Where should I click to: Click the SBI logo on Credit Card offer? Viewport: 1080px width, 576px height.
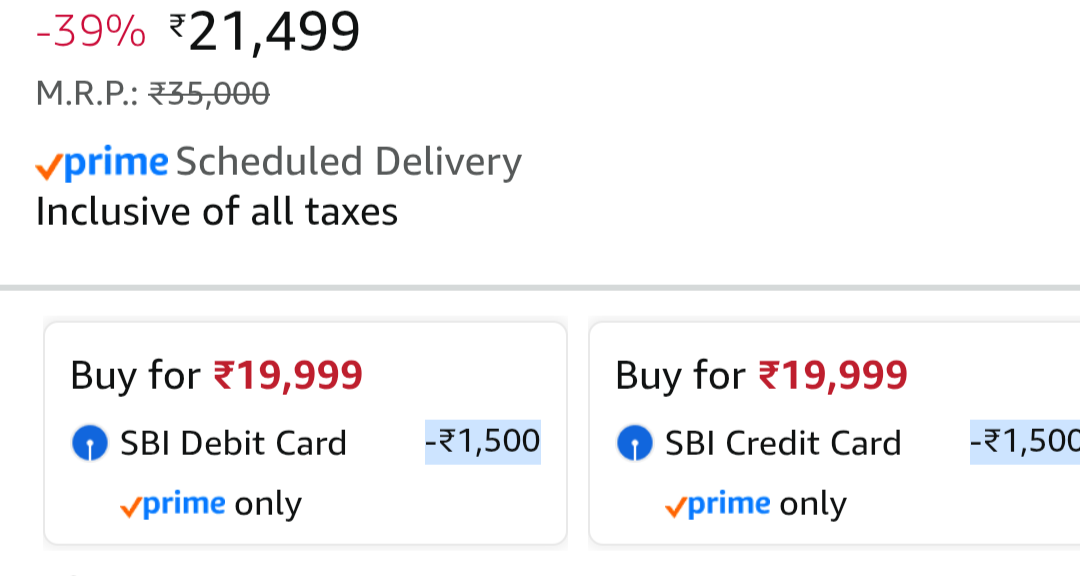click(x=635, y=443)
